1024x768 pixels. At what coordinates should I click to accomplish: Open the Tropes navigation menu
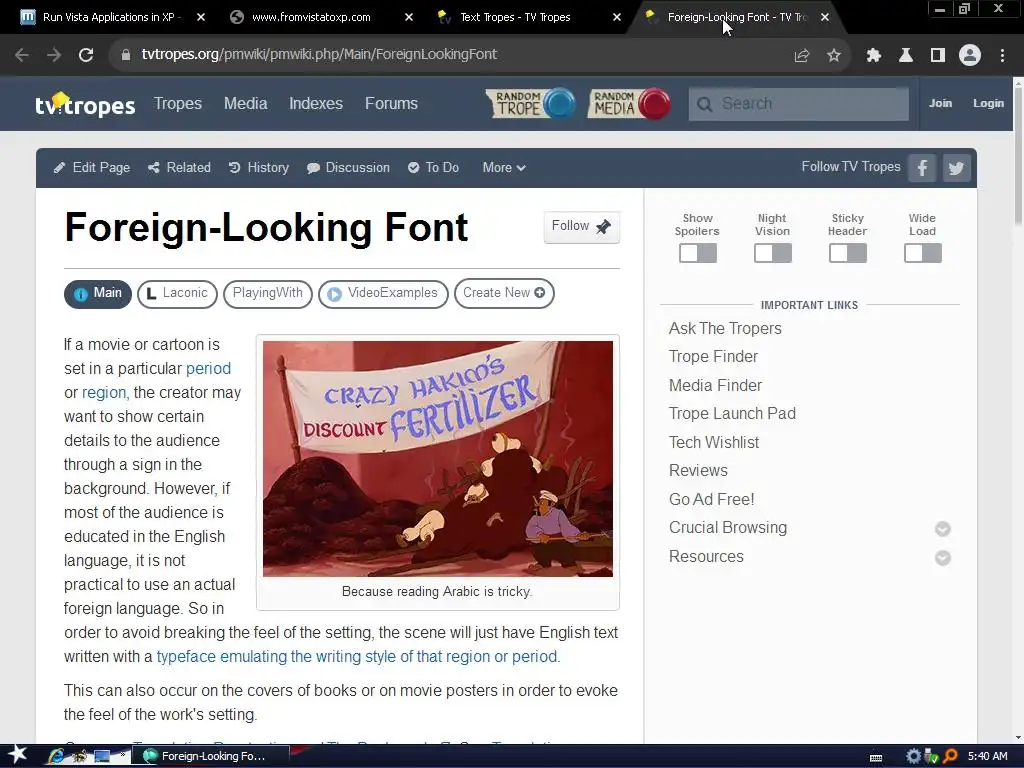[x=178, y=103]
